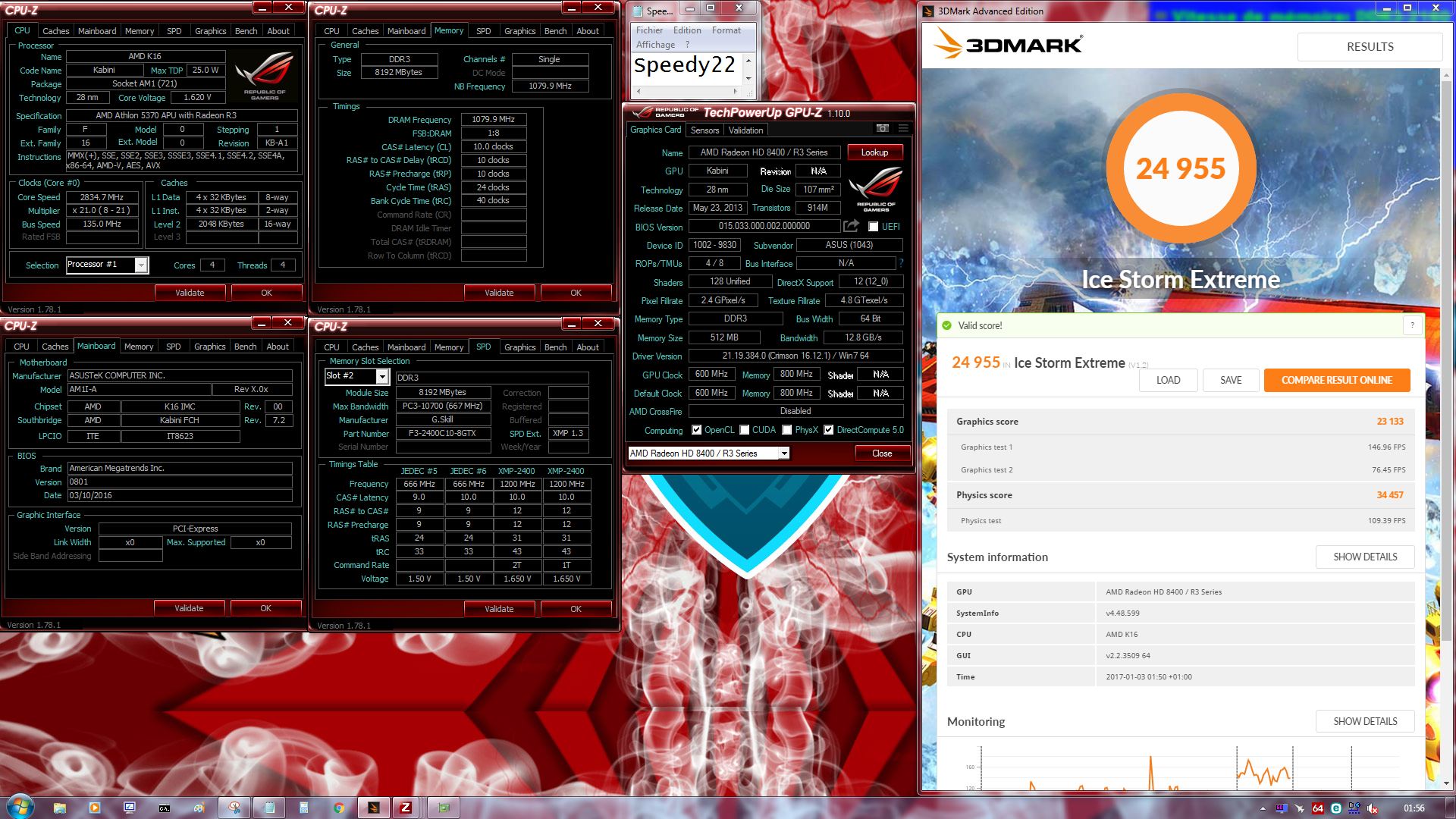1456x819 pixels.
Task: Take a GPU-Z screenshot with the camera icon
Action: (x=883, y=129)
